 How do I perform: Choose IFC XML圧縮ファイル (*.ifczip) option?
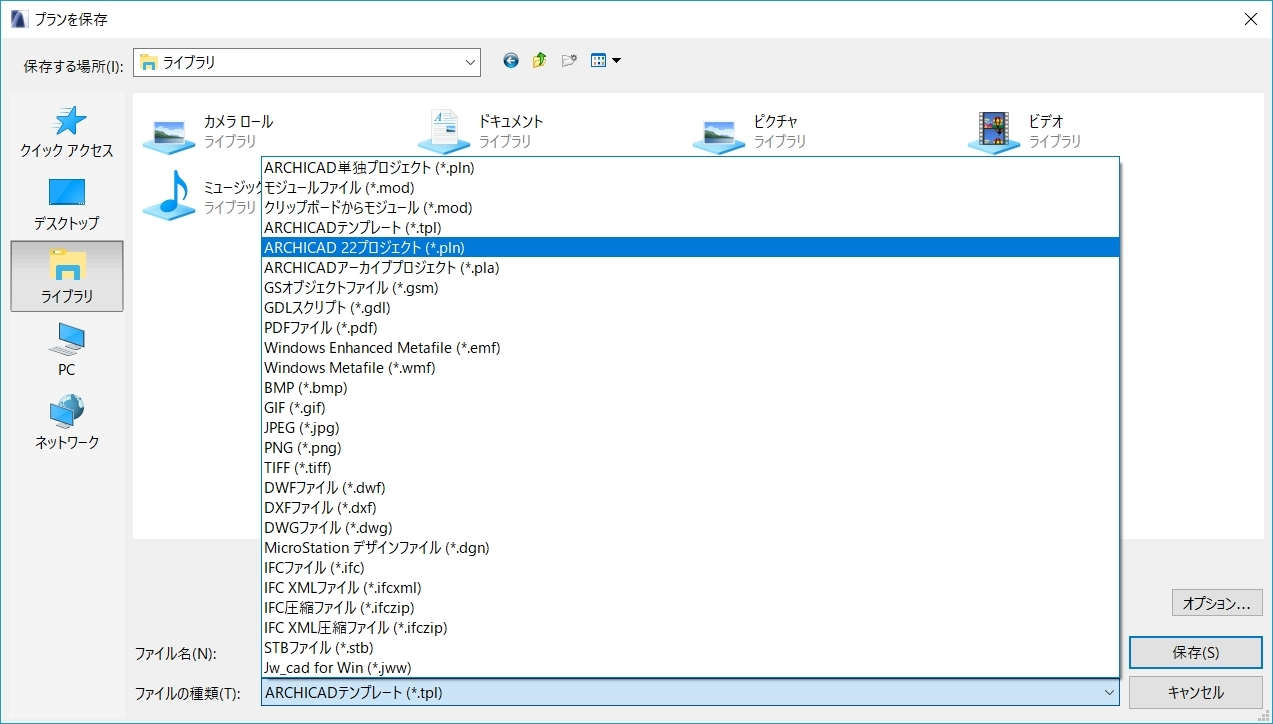690,628
